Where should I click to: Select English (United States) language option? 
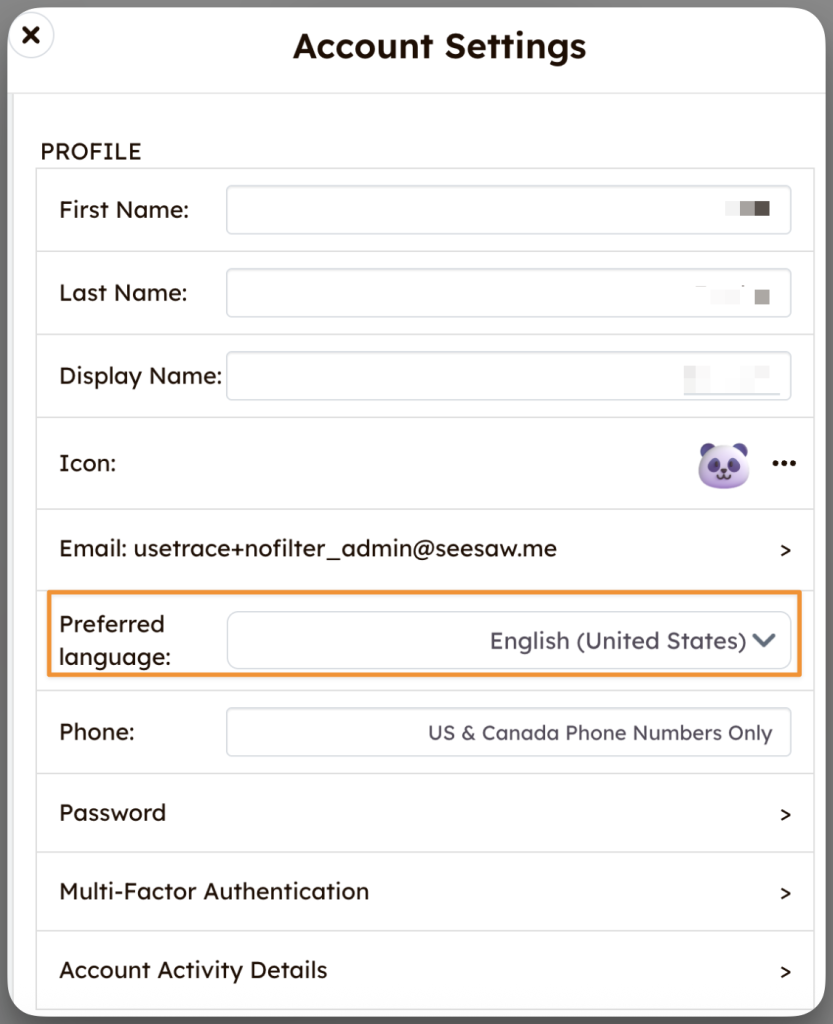[600, 641]
